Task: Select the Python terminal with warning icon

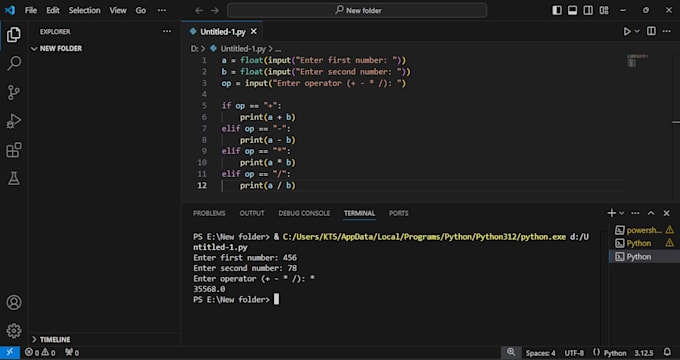Action: point(644,243)
